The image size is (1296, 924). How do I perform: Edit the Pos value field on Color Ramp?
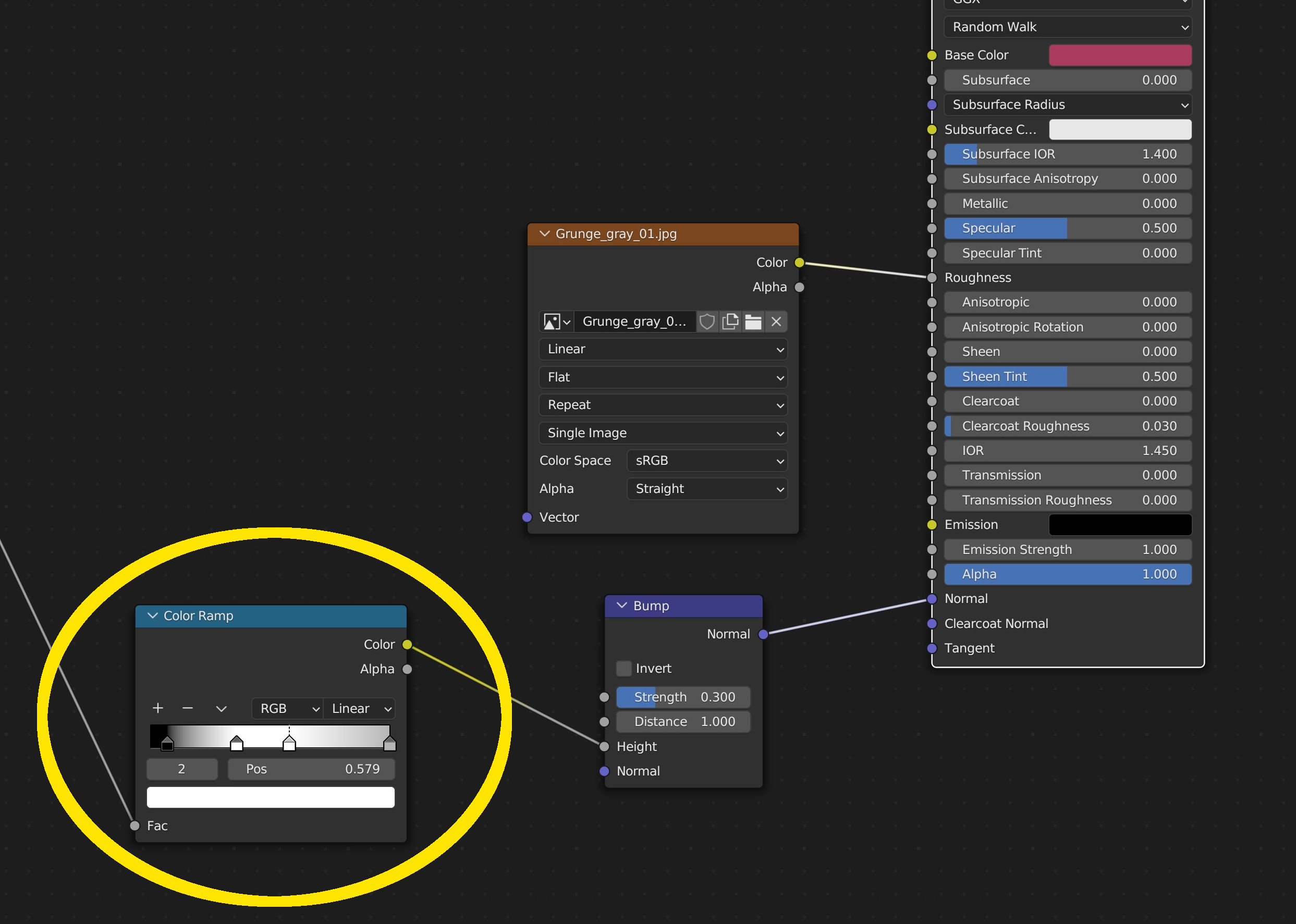(x=311, y=769)
